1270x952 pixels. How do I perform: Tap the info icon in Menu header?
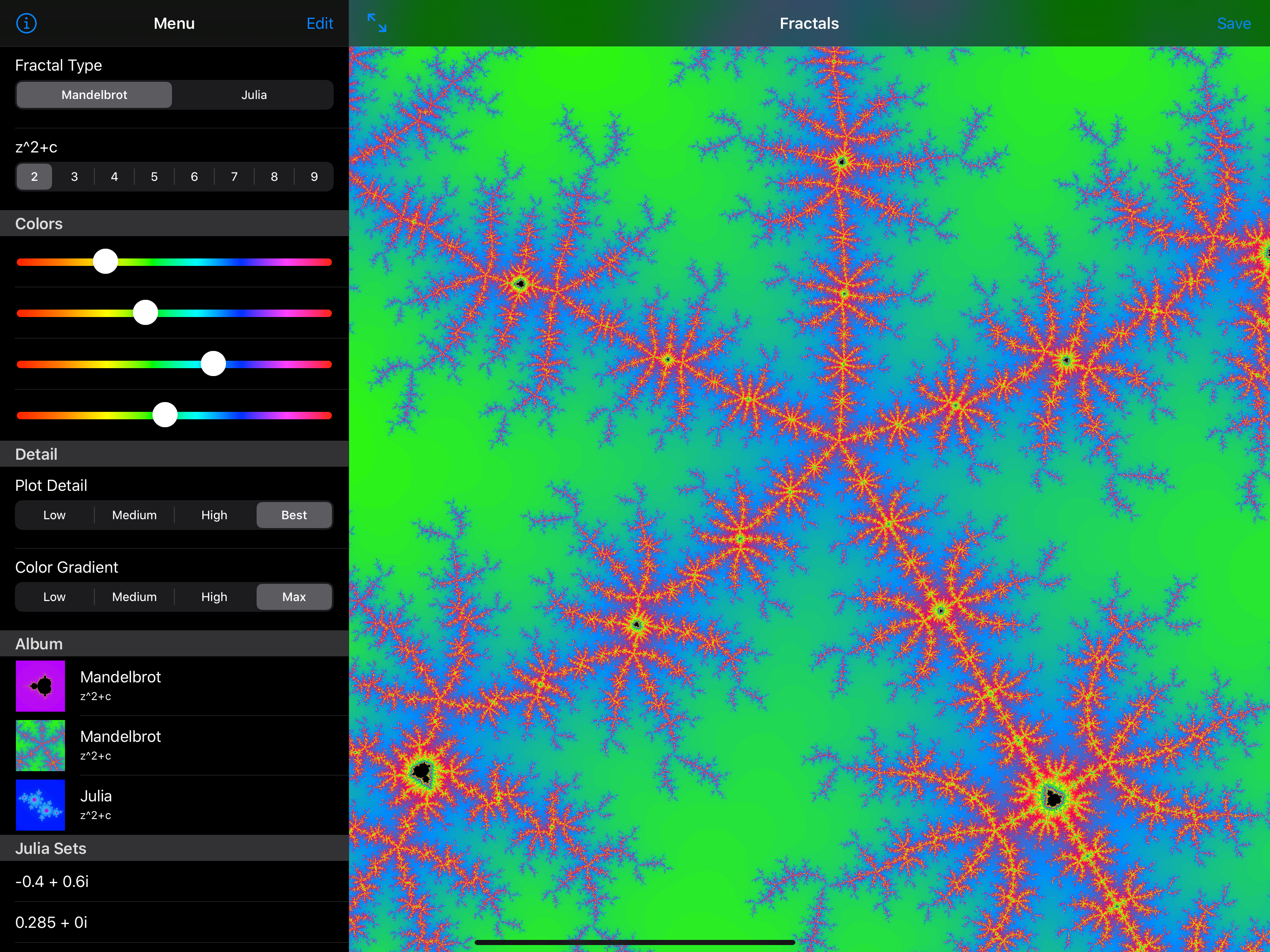click(26, 24)
